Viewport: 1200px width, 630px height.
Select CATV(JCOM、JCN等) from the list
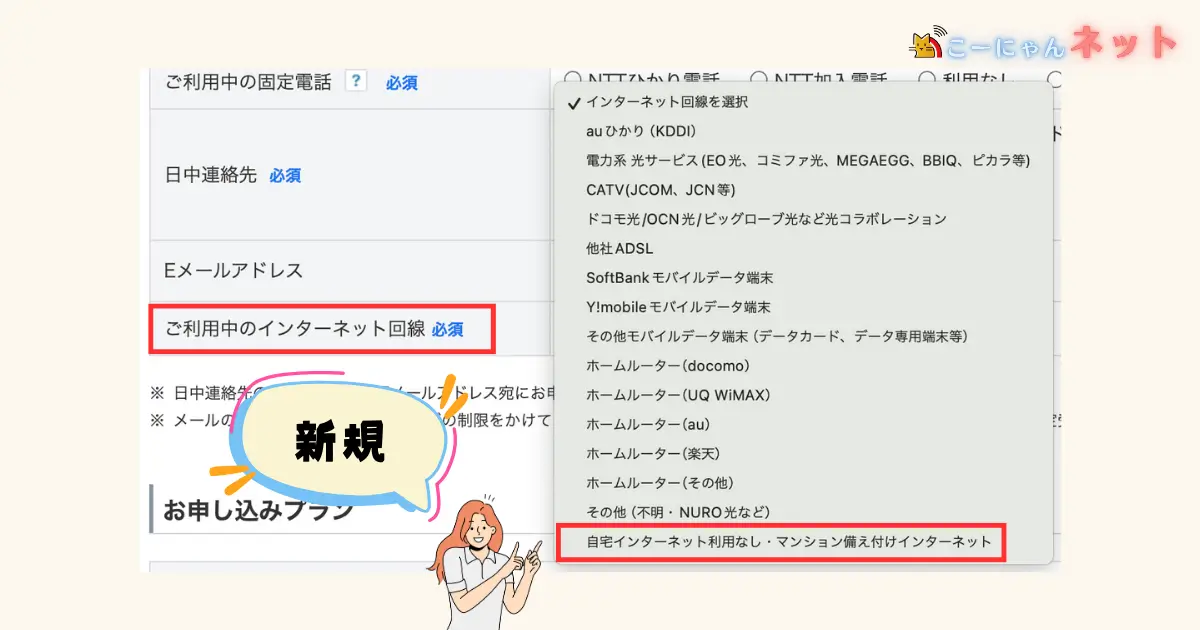tap(803, 189)
